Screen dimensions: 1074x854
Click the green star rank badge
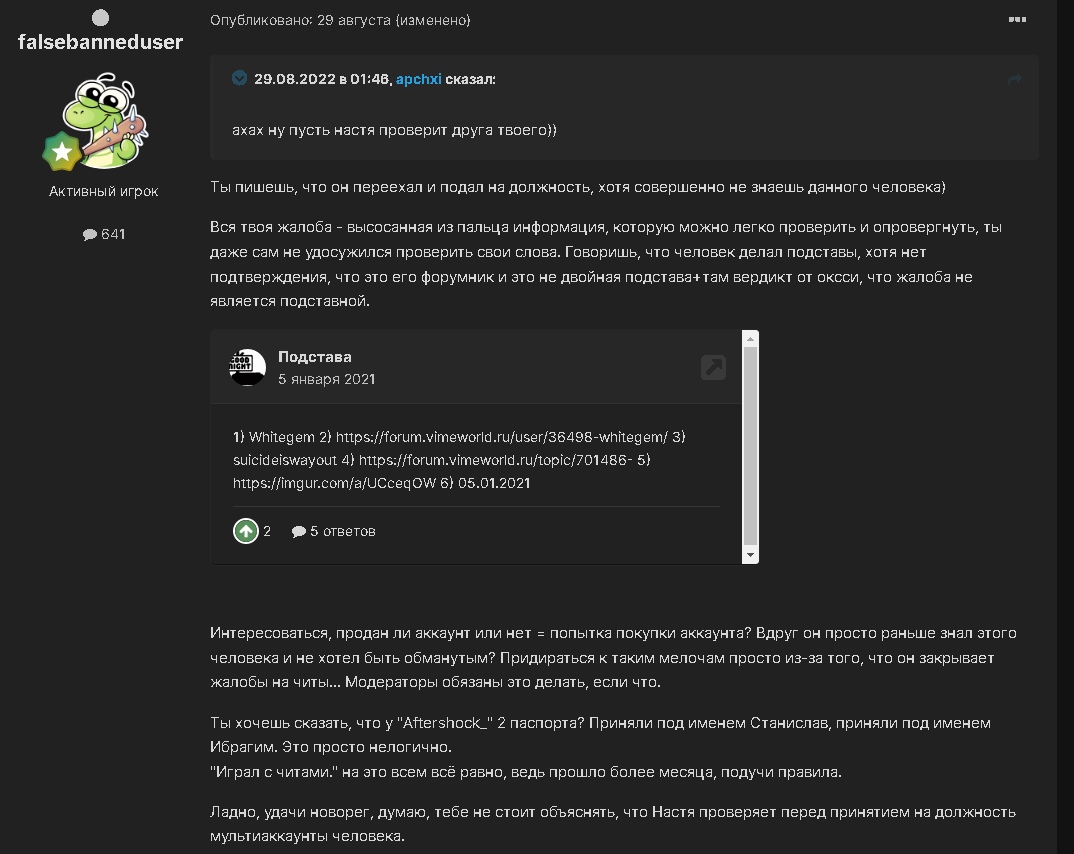pyautogui.click(x=61, y=152)
